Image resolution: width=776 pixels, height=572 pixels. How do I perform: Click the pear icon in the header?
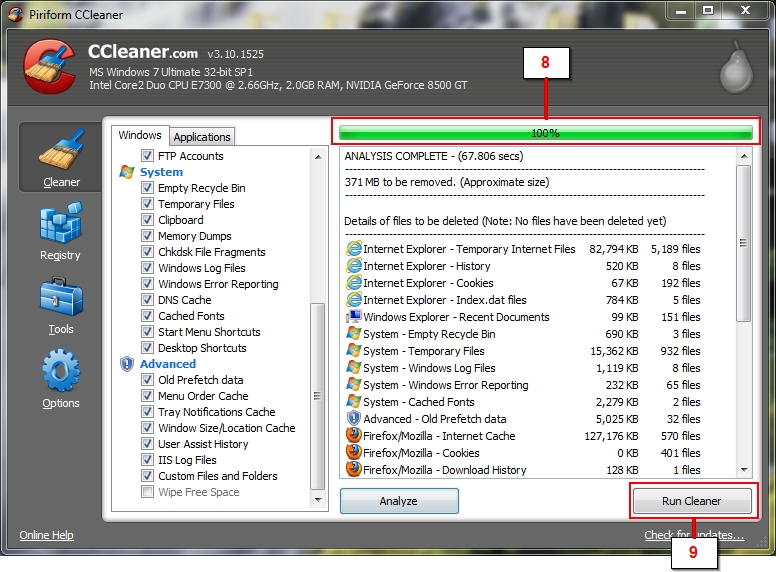[736, 68]
